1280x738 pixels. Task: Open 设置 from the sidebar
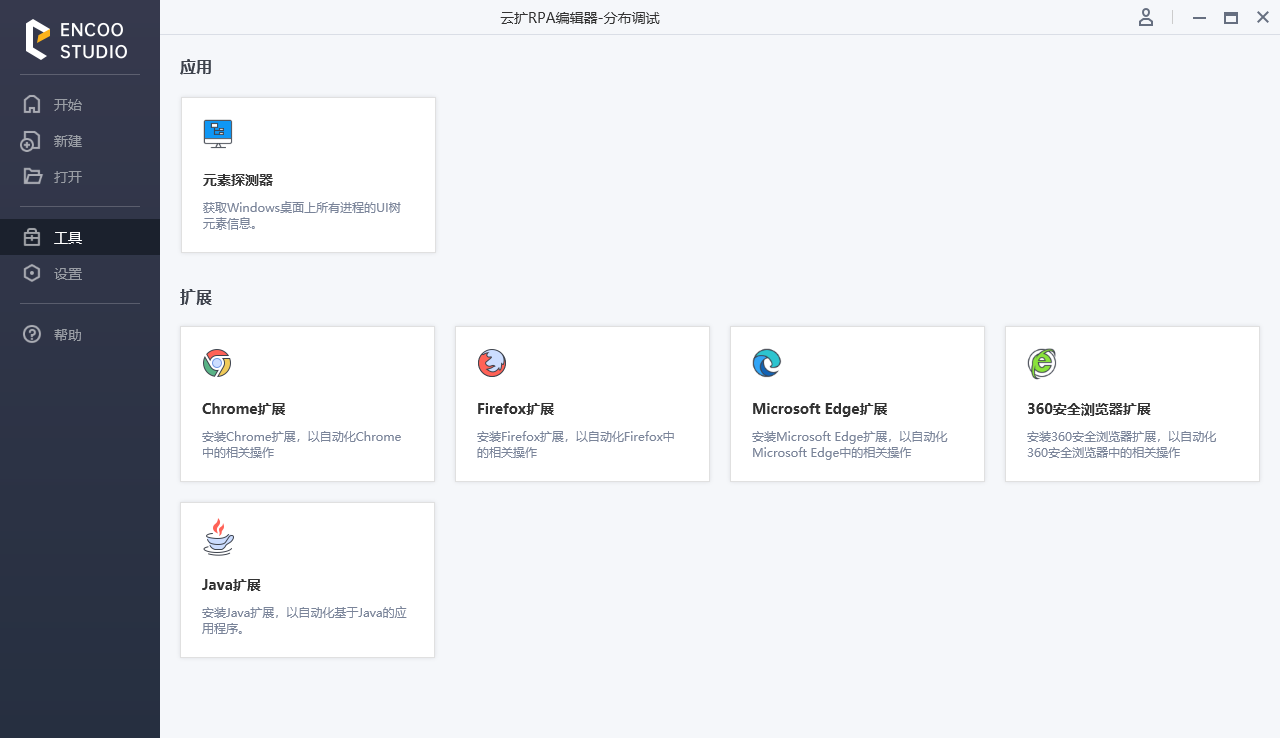pos(80,274)
